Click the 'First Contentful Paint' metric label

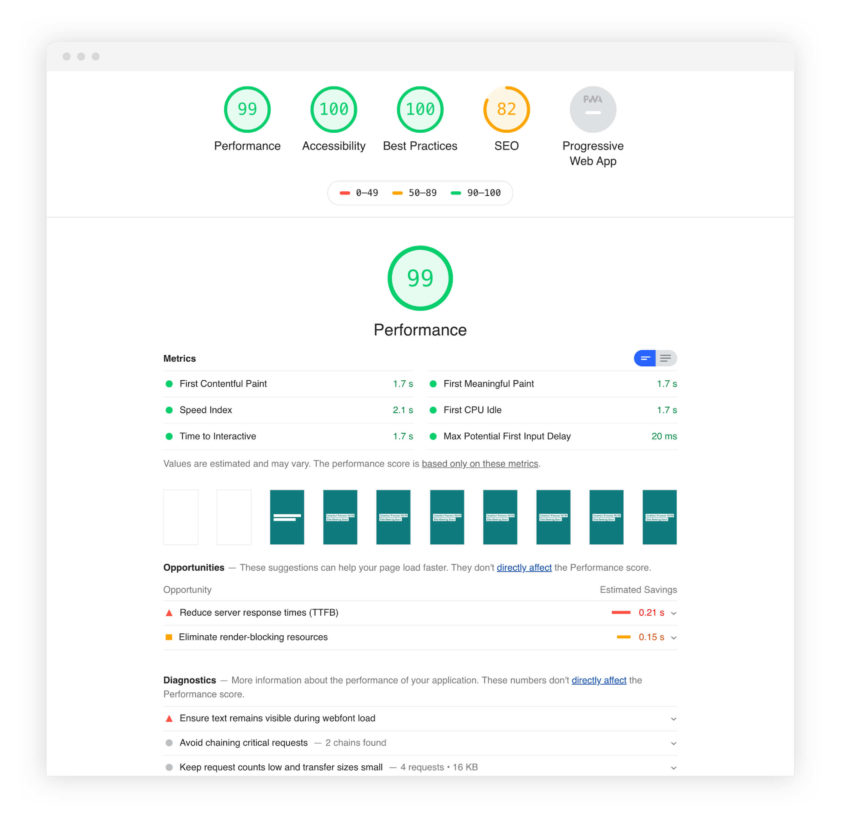[223, 384]
